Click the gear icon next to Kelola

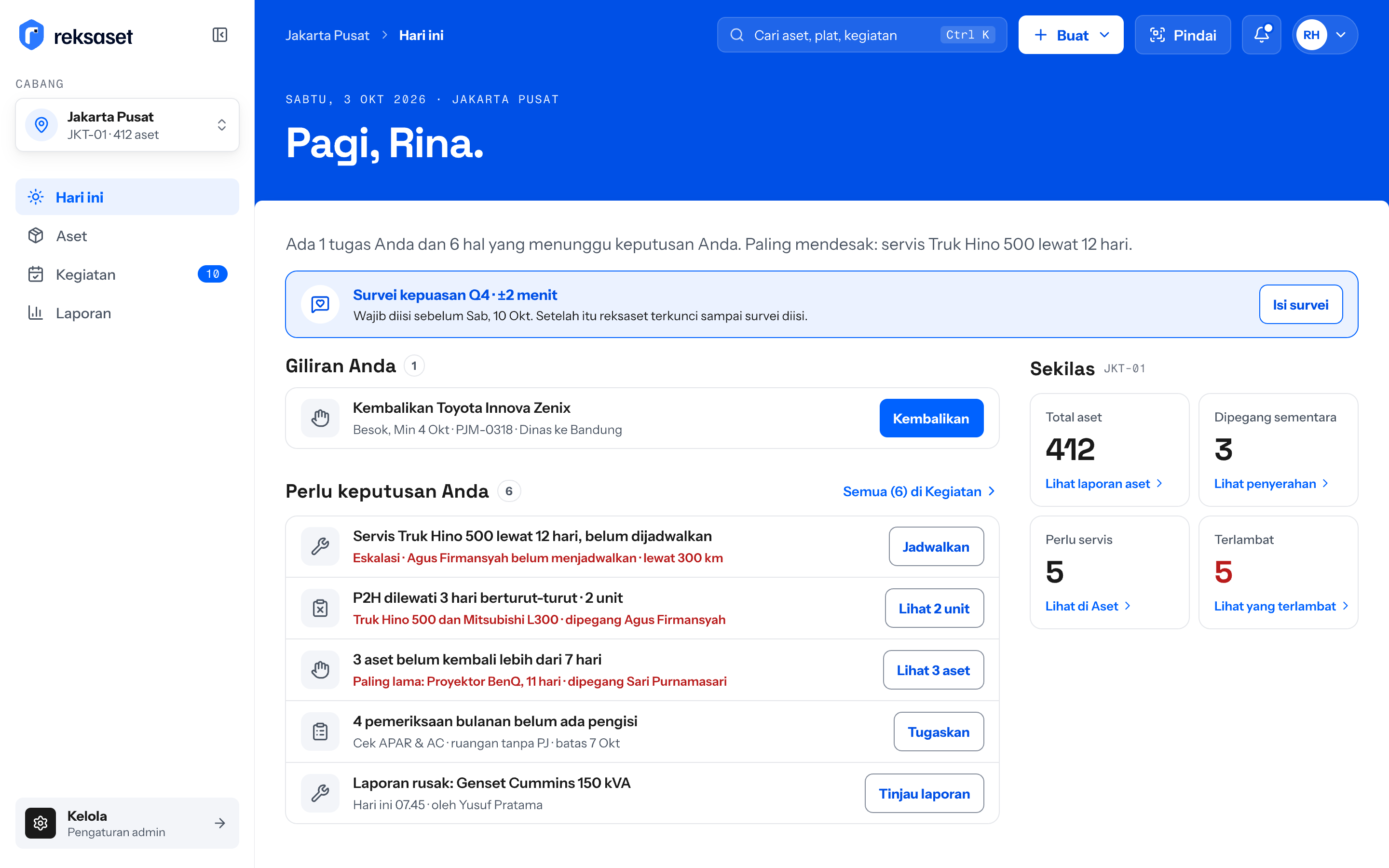[40, 823]
